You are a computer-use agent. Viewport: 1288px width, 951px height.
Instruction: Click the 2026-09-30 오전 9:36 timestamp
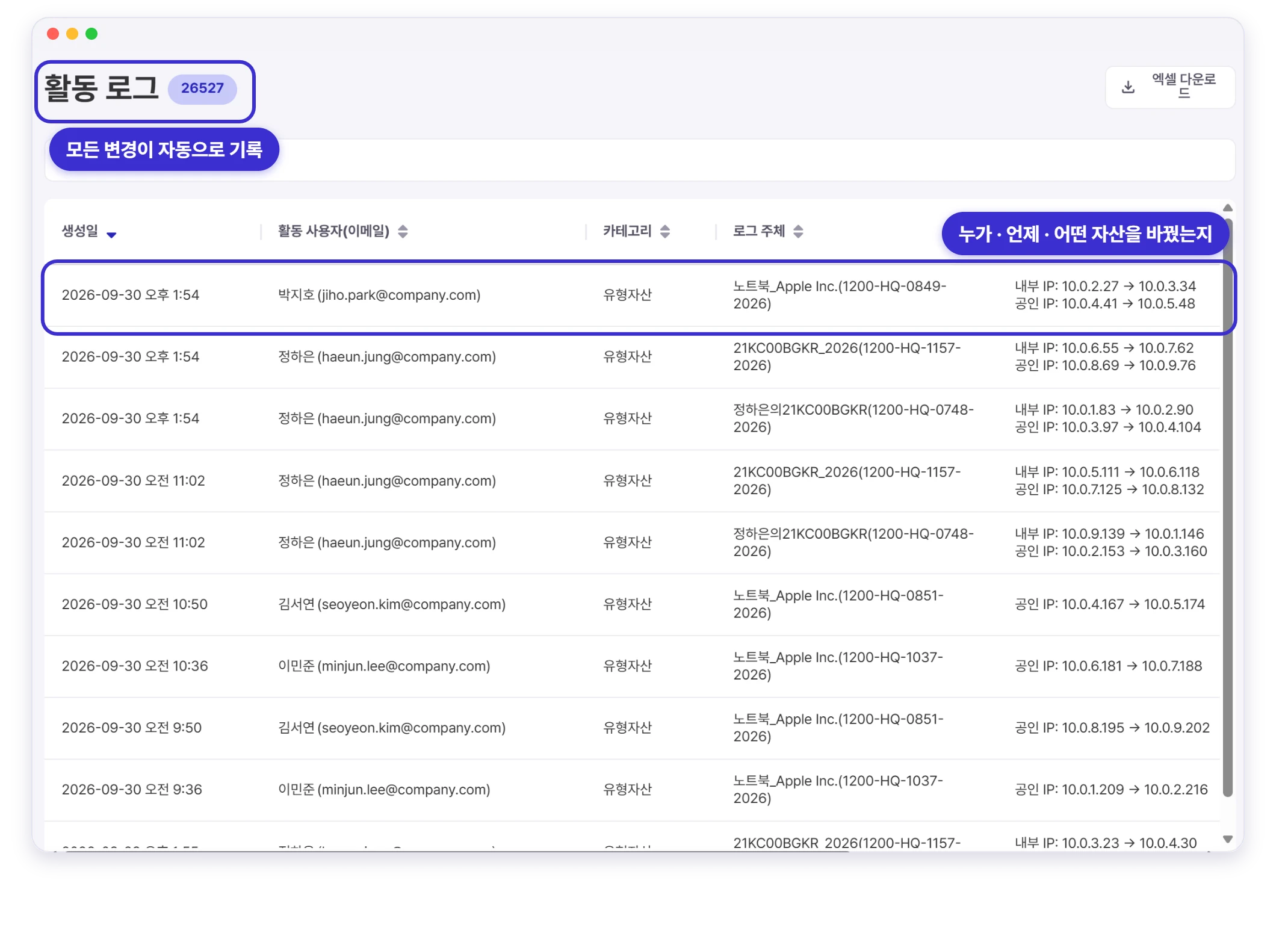132,790
